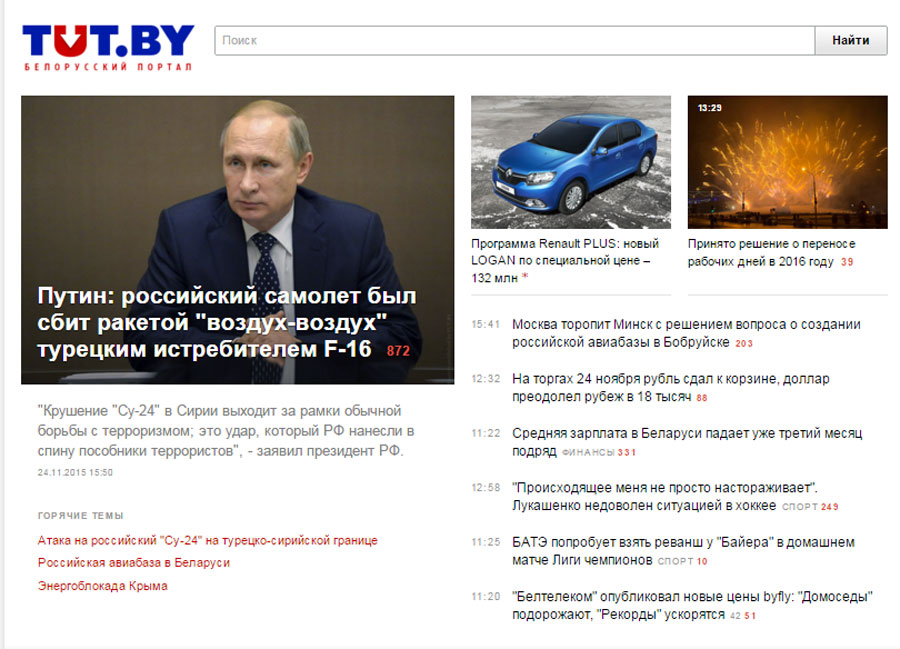Open the fireworks photo thumbnail

pos(788,162)
